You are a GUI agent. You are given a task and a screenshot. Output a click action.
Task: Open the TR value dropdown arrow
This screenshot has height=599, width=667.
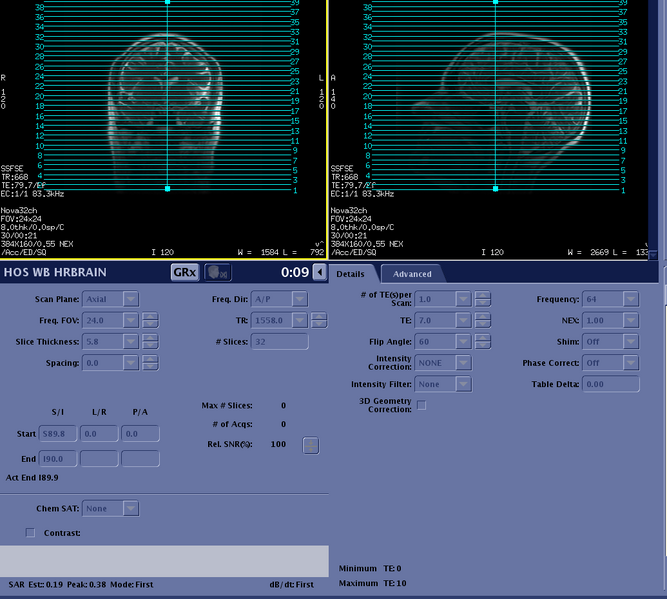(299, 320)
